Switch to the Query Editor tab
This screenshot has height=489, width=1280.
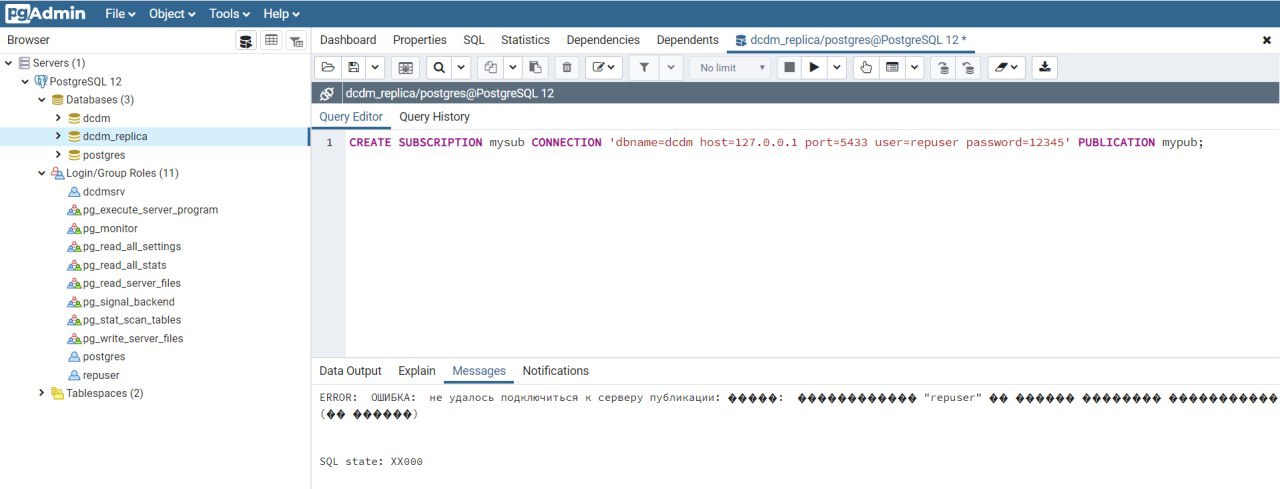point(351,117)
